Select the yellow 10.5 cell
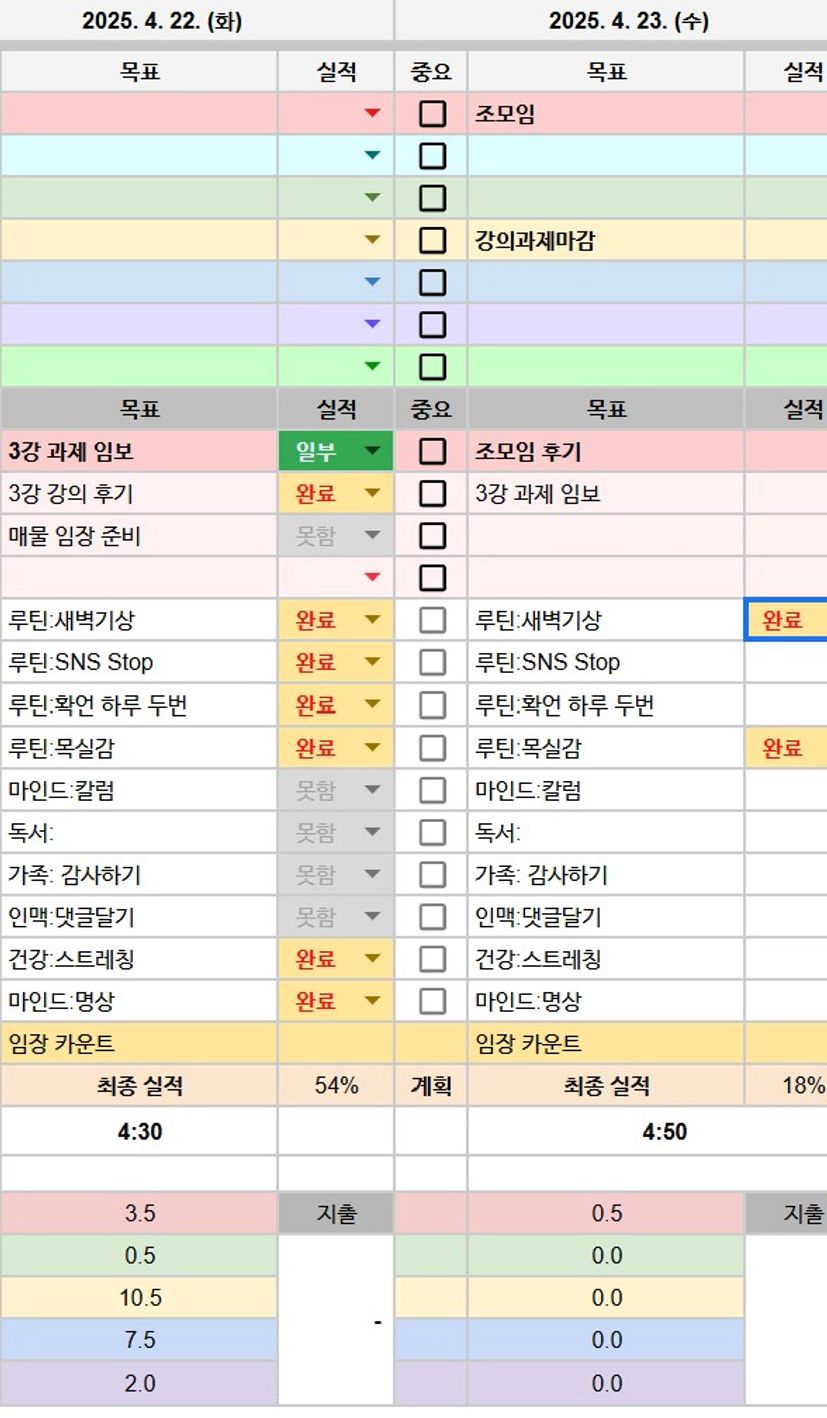The height and width of the screenshot is (1418, 827). pos(140,1298)
